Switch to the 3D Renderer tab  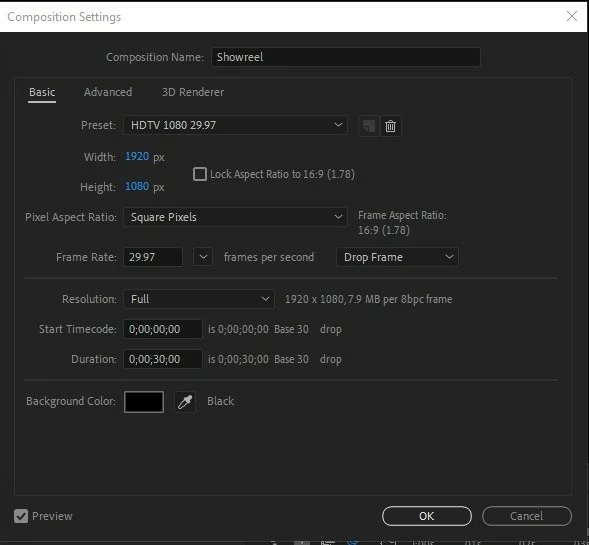[x=193, y=92]
